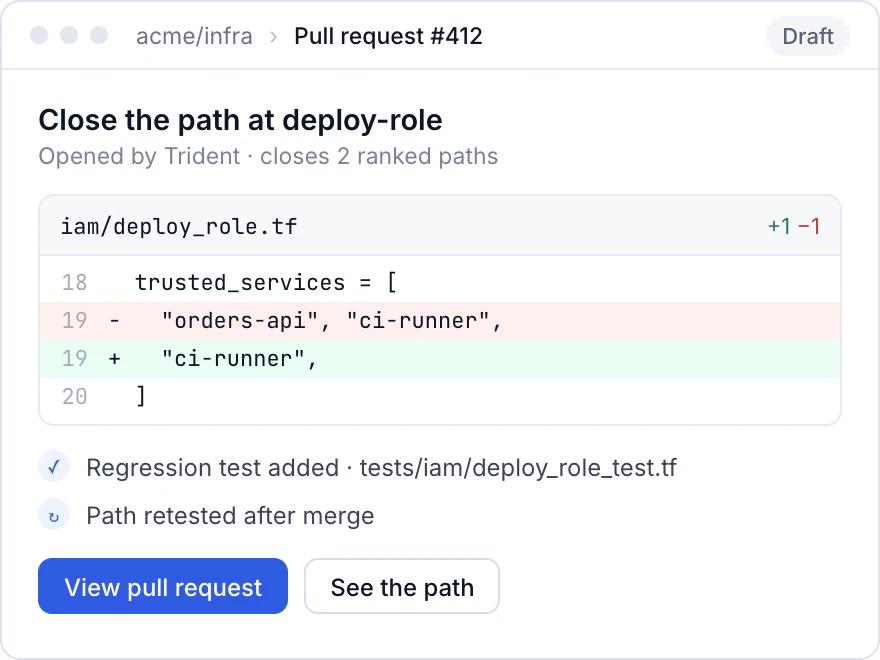This screenshot has height=660, width=880.
Task: Click the See the path button
Action: click(x=402, y=586)
